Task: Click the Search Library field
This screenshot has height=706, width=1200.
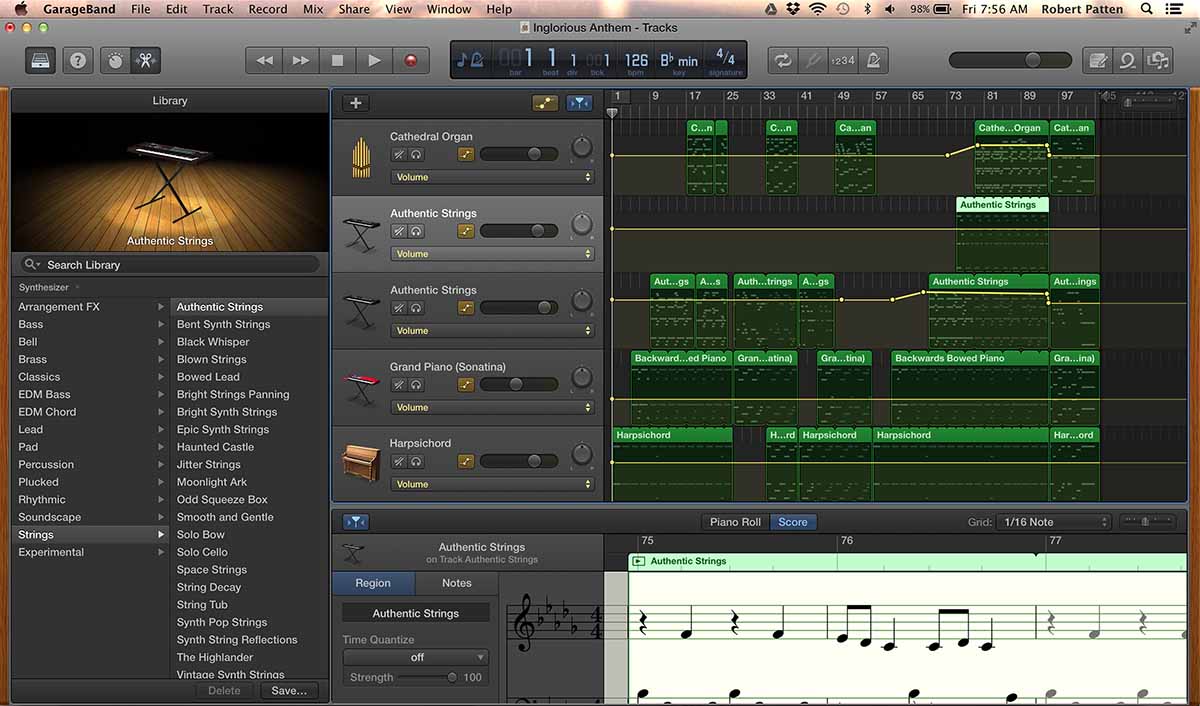Action: tap(170, 265)
